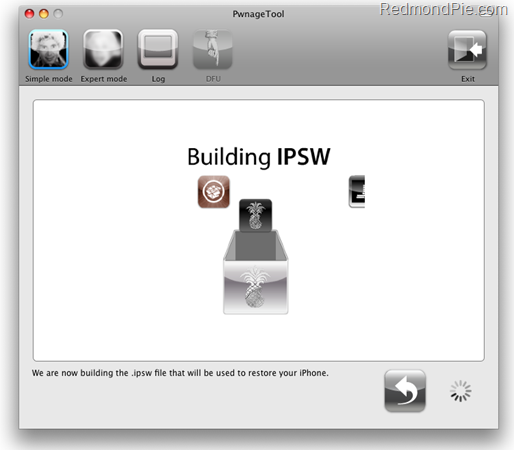514x450 pixels.
Task: Click the PwnageTool window title
Action: pos(258,14)
